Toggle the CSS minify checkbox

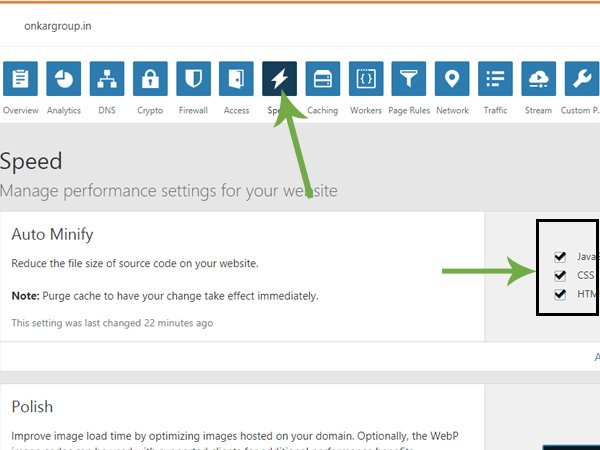[560, 276]
